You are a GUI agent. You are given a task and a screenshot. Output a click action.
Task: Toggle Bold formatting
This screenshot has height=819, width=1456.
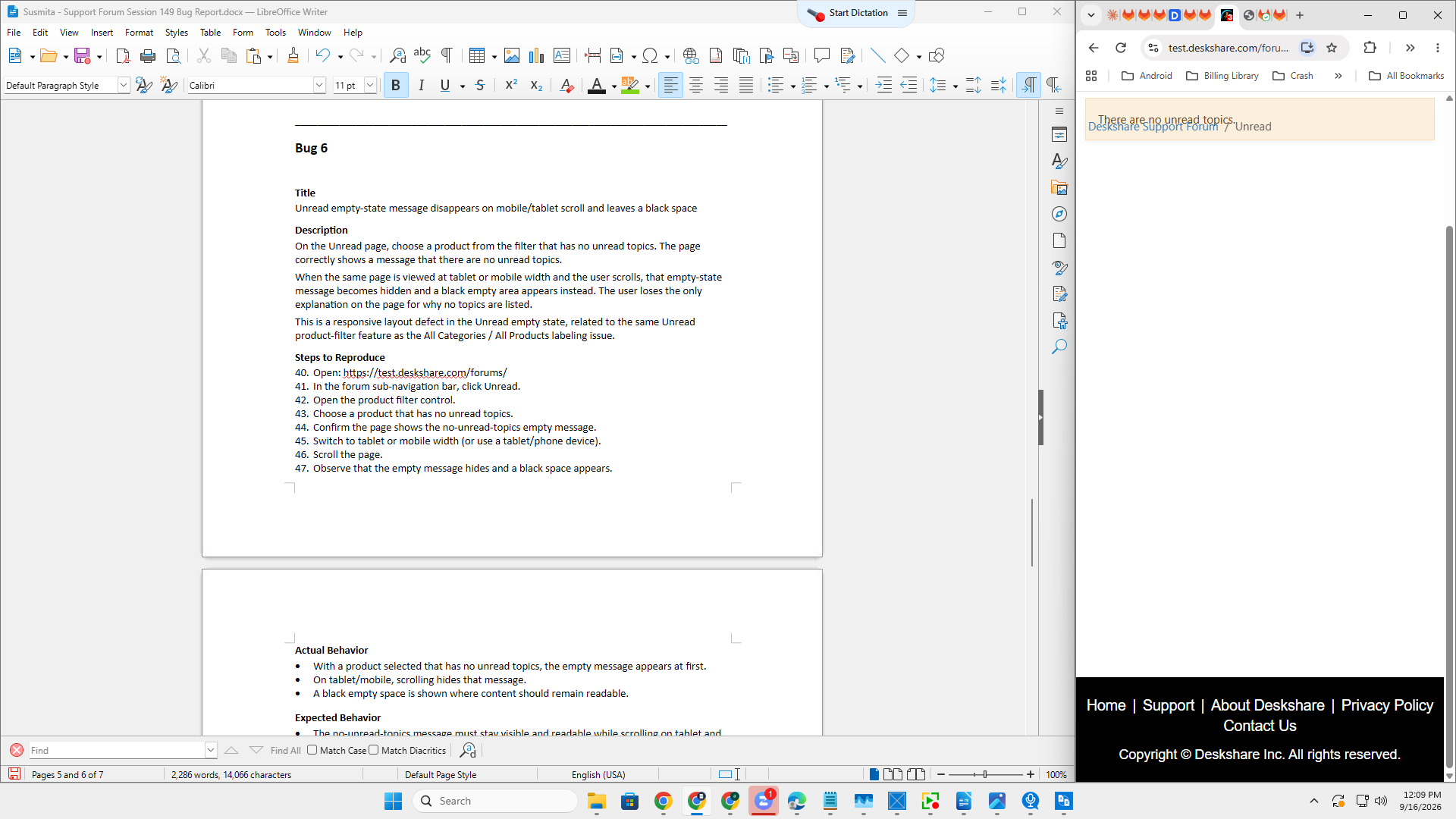396,86
